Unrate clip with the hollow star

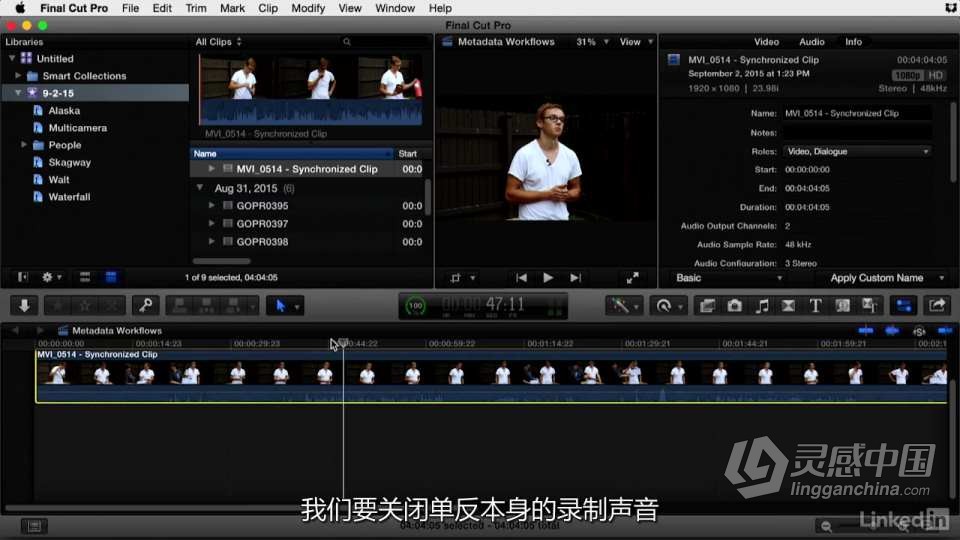85,306
